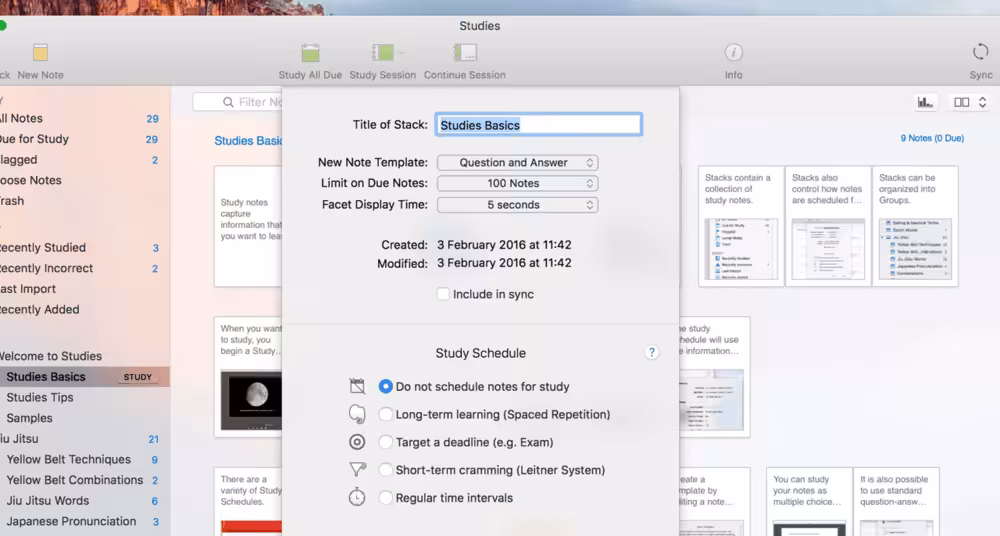Select Yellow Belt Combinations stack
The image size is (1000, 536).
[84, 480]
